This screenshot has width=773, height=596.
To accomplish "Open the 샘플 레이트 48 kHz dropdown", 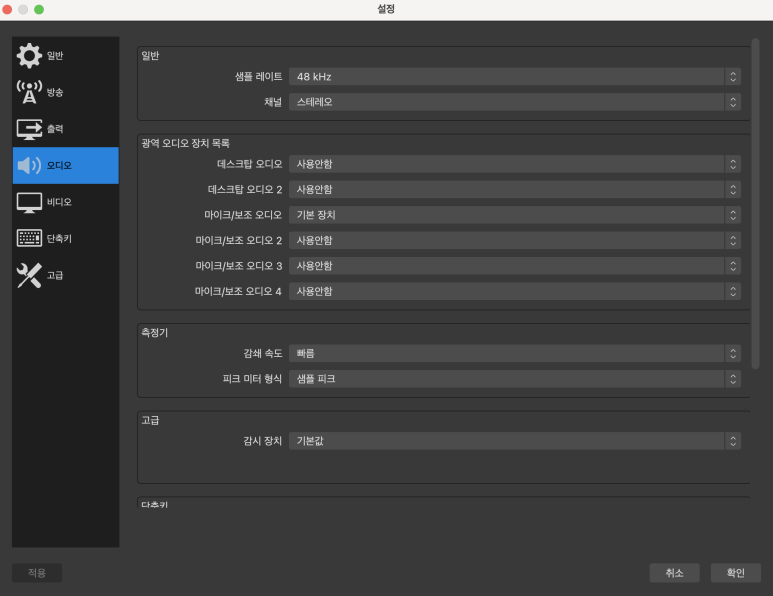I will [x=515, y=76].
